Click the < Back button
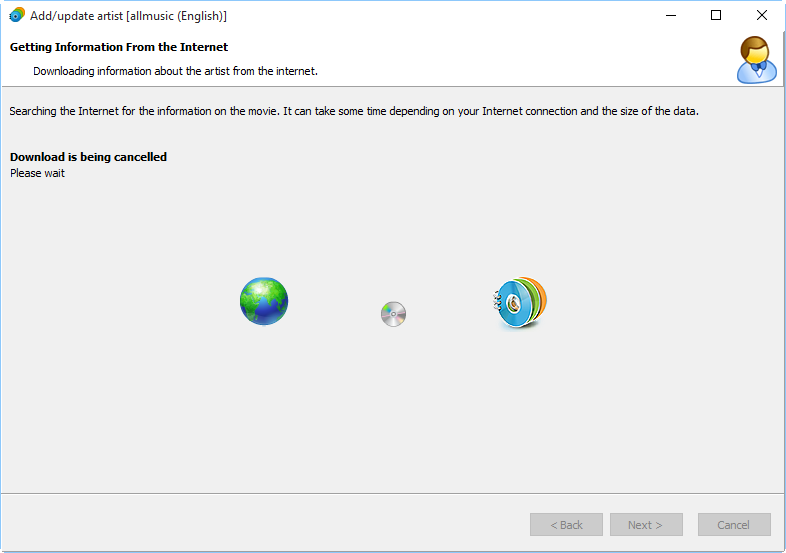 566,524
